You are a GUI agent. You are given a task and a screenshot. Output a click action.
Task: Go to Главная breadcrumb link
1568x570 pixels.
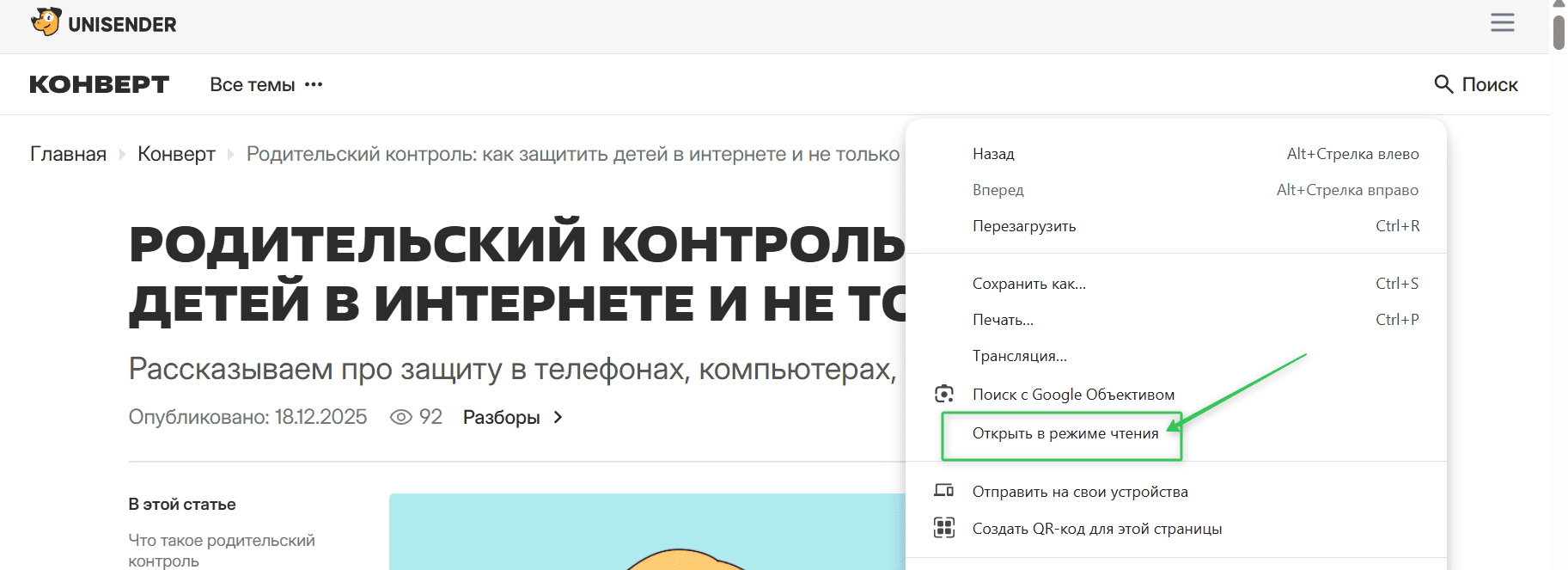tap(68, 154)
